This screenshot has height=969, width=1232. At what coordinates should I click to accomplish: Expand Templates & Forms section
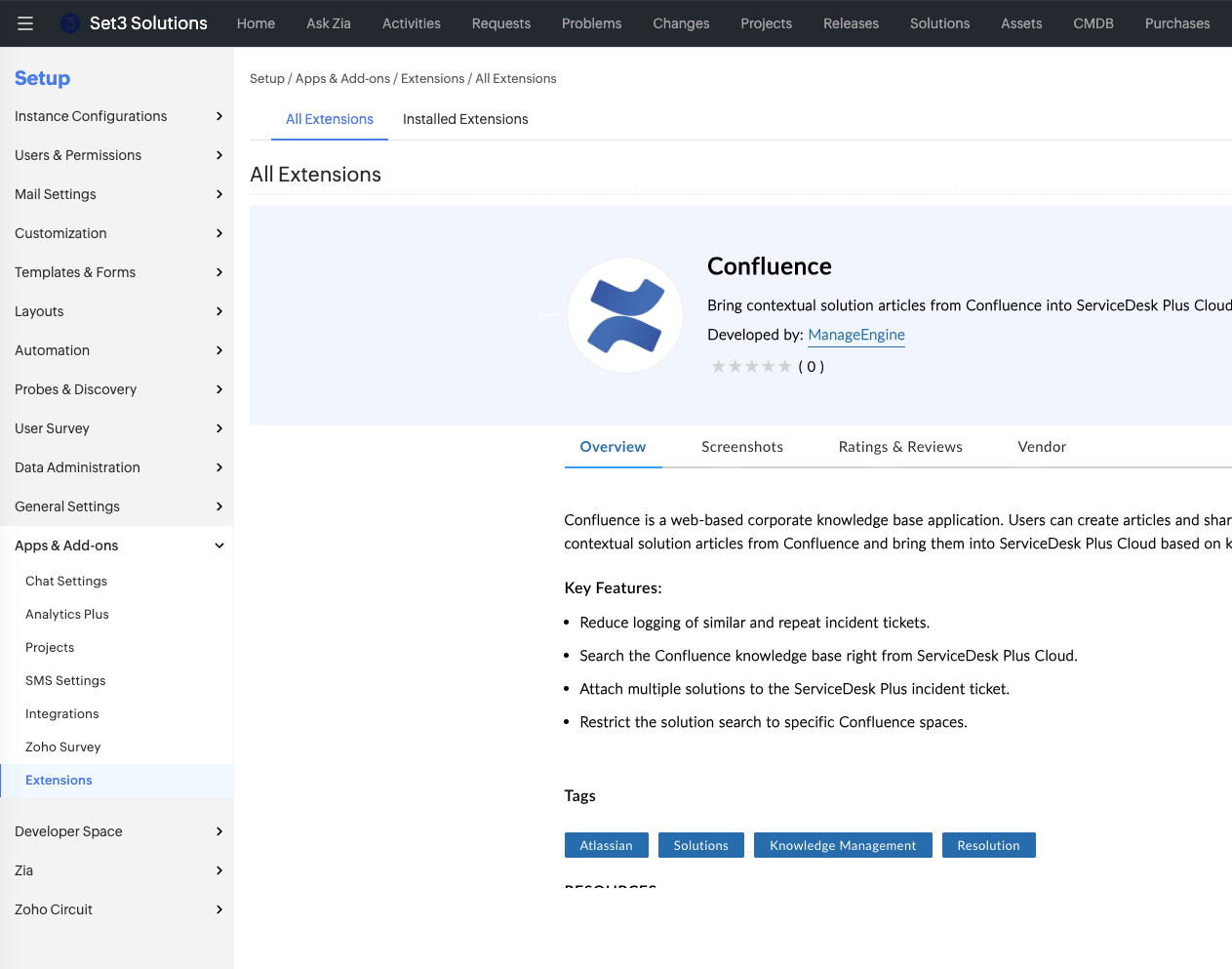(x=117, y=272)
